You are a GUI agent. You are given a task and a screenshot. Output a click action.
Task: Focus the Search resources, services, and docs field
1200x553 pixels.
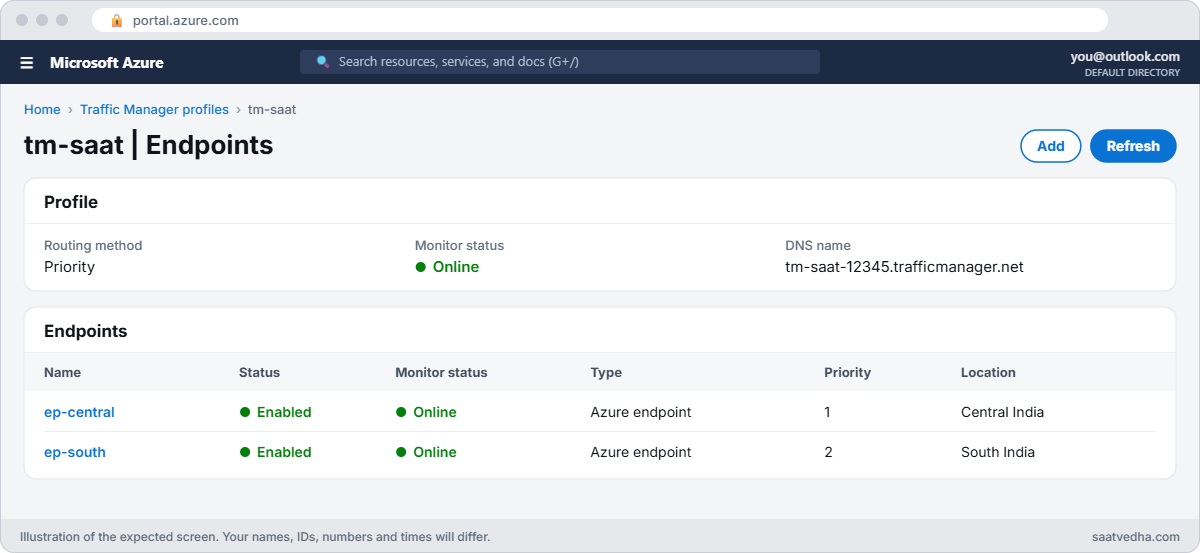[560, 62]
